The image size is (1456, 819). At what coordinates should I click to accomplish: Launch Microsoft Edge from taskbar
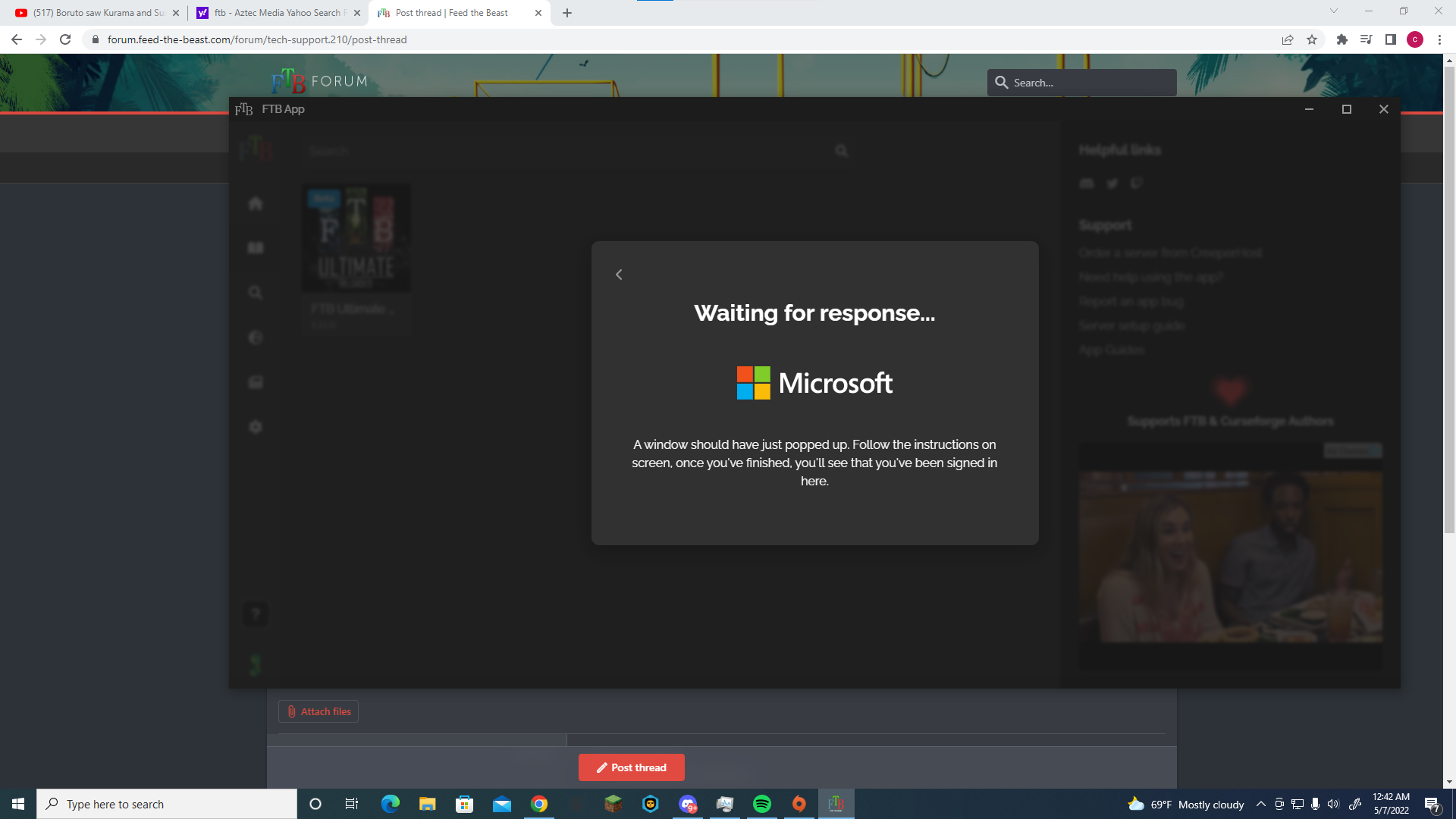coord(390,804)
